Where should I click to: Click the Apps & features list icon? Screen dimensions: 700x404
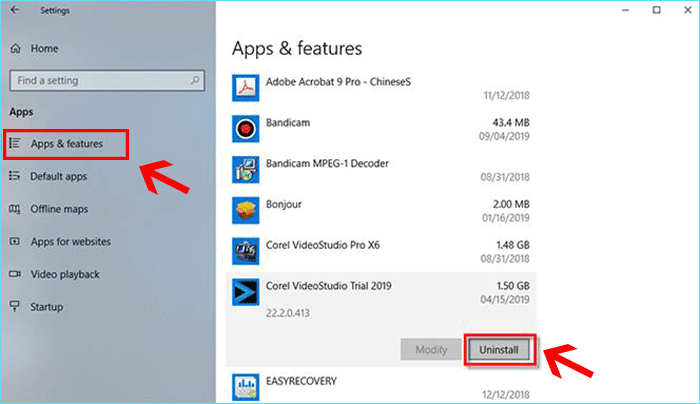(15, 143)
